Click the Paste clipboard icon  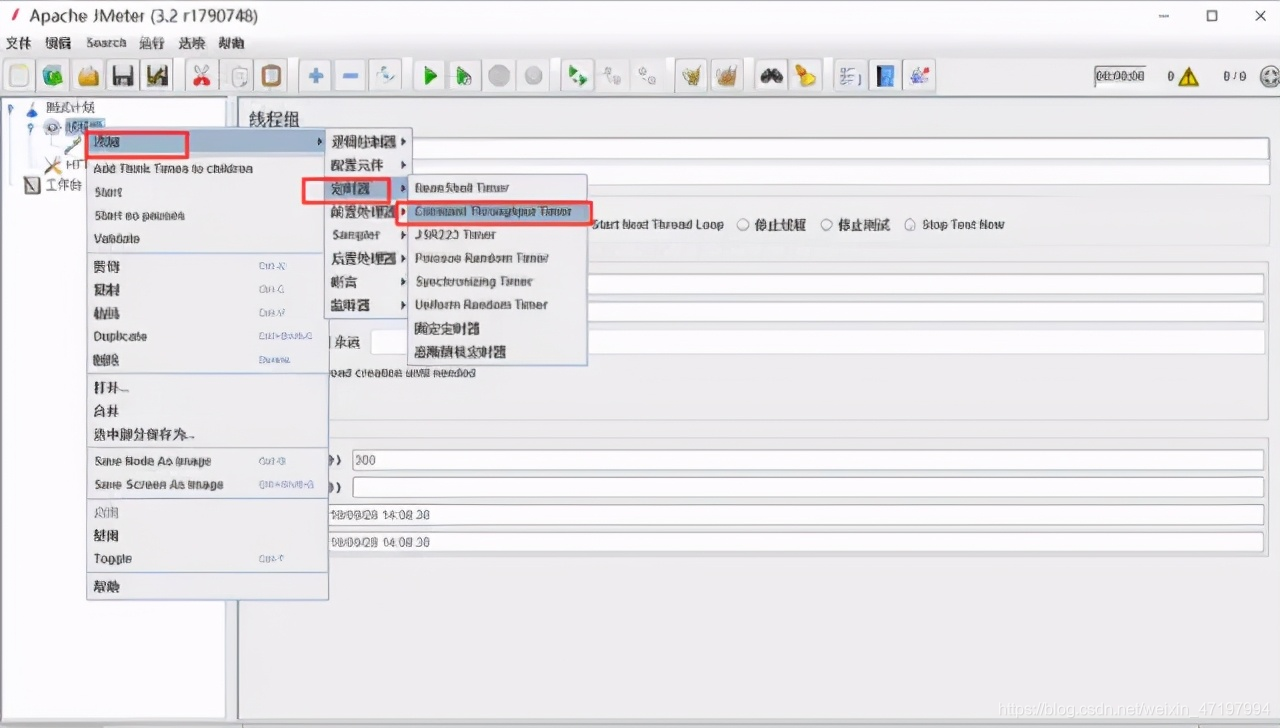271,75
